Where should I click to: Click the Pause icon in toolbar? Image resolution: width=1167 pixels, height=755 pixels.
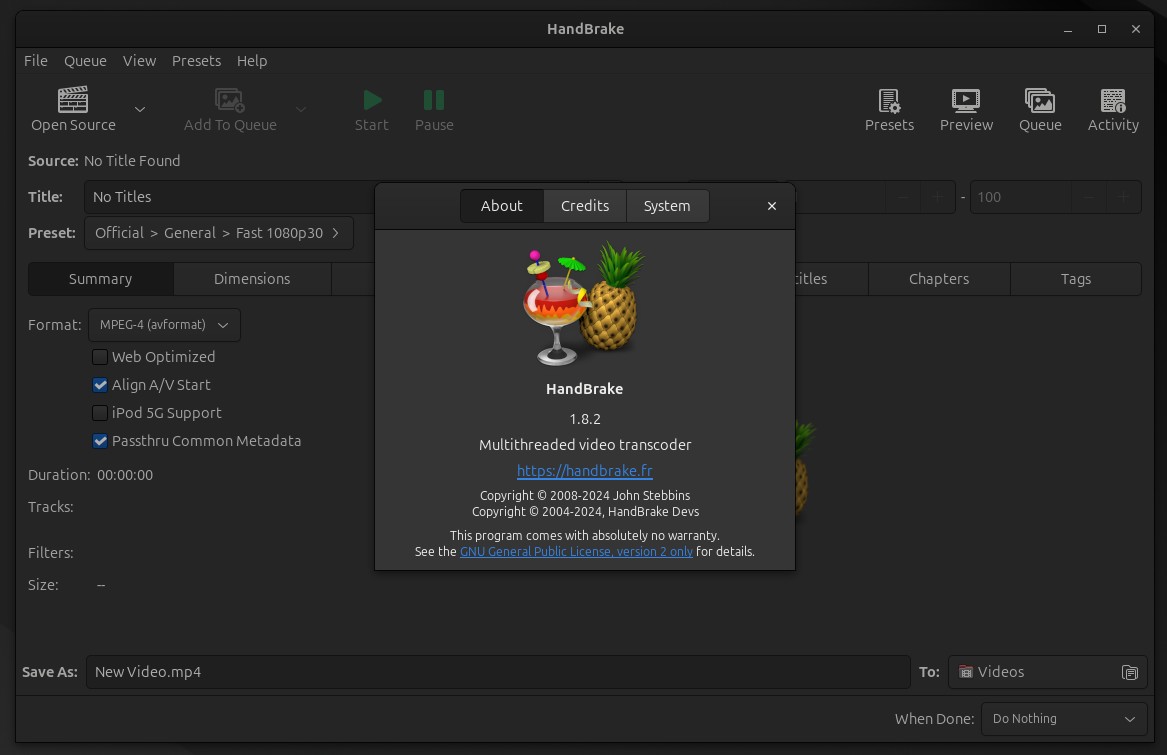[x=434, y=100]
